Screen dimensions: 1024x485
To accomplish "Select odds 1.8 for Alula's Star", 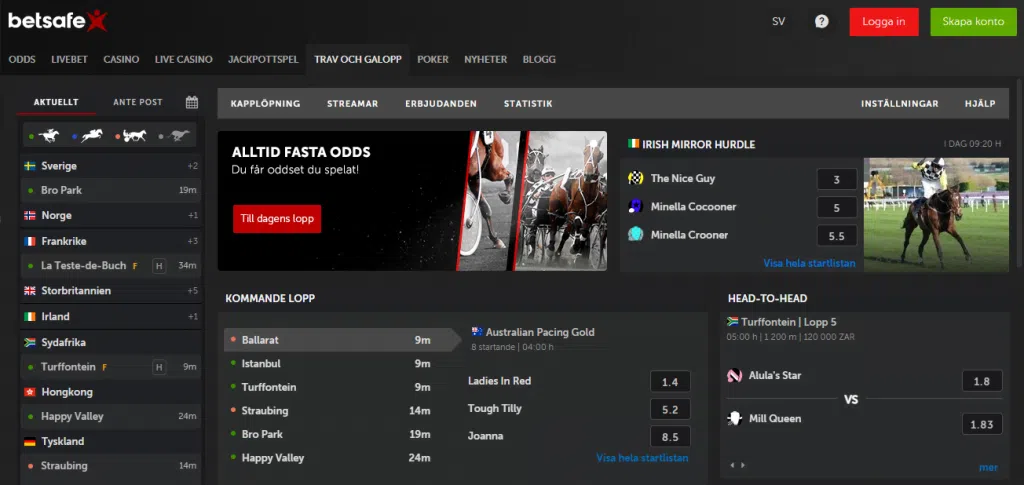I will click(x=982, y=381).
